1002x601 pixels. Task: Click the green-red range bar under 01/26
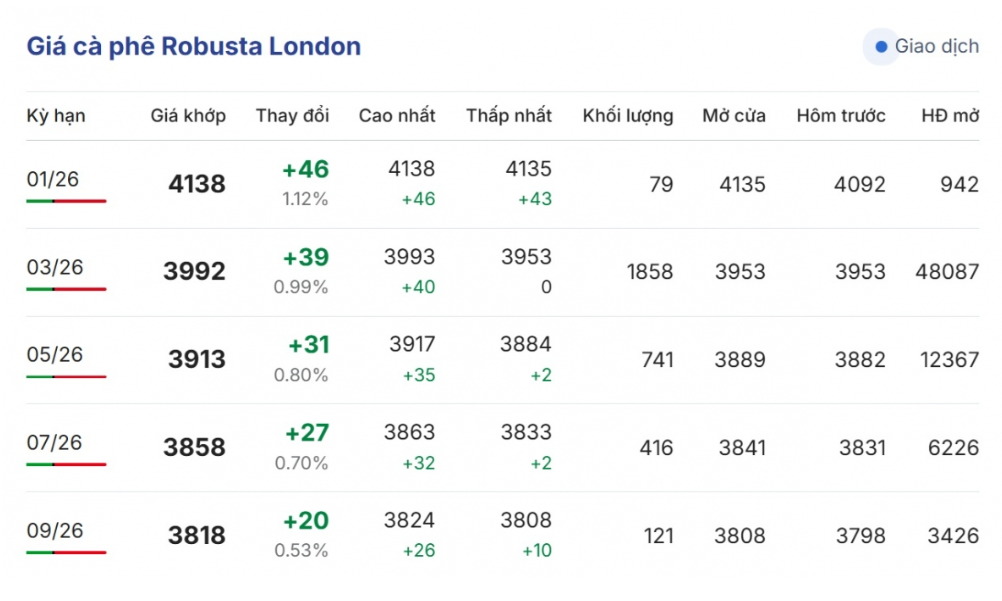pos(66,201)
